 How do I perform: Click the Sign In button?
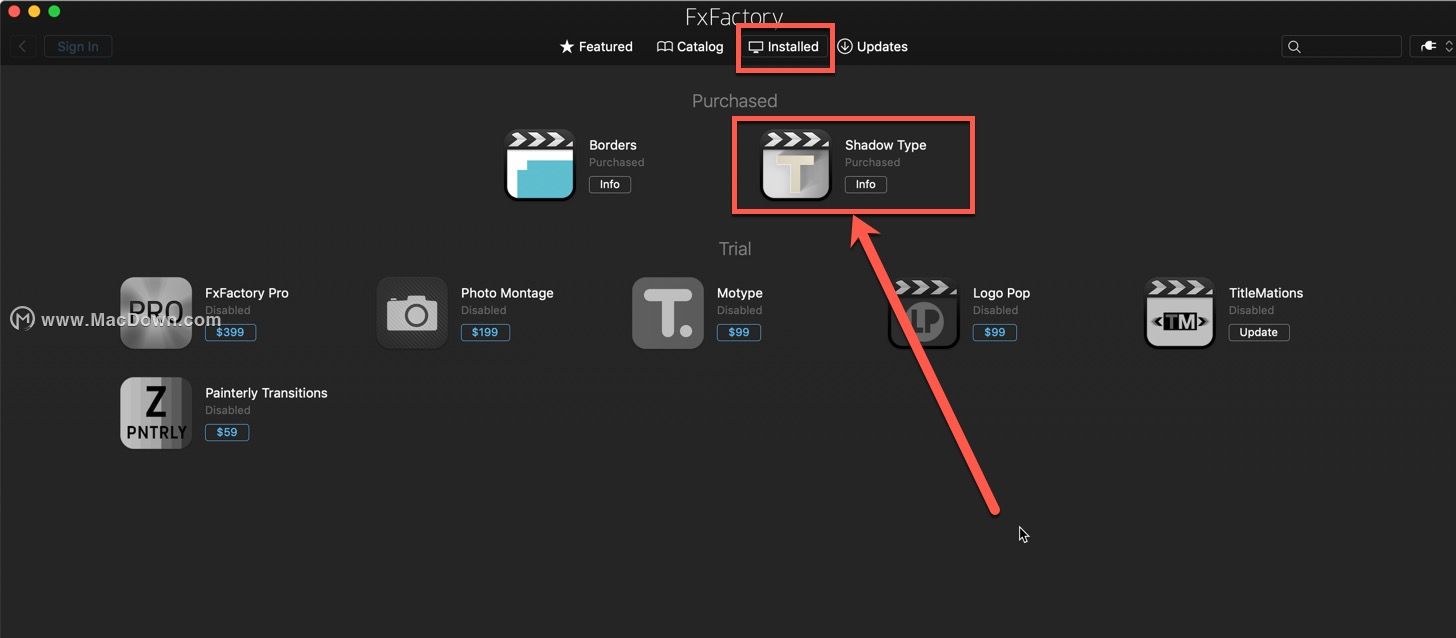pyautogui.click(x=78, y=47)
